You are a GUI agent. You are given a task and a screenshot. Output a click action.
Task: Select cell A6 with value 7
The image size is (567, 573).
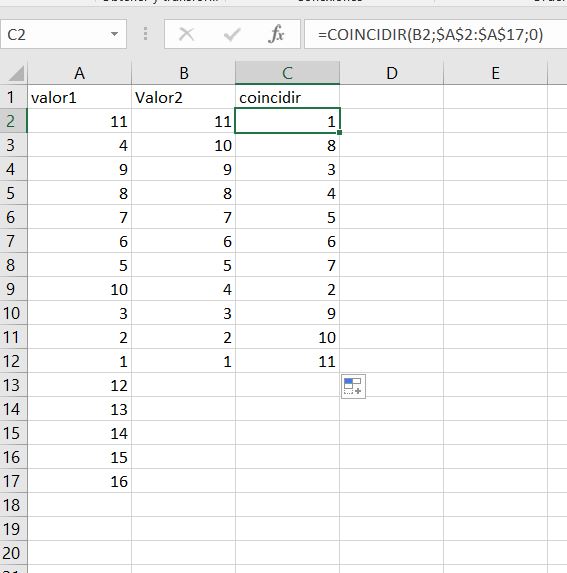click(80, 217)
